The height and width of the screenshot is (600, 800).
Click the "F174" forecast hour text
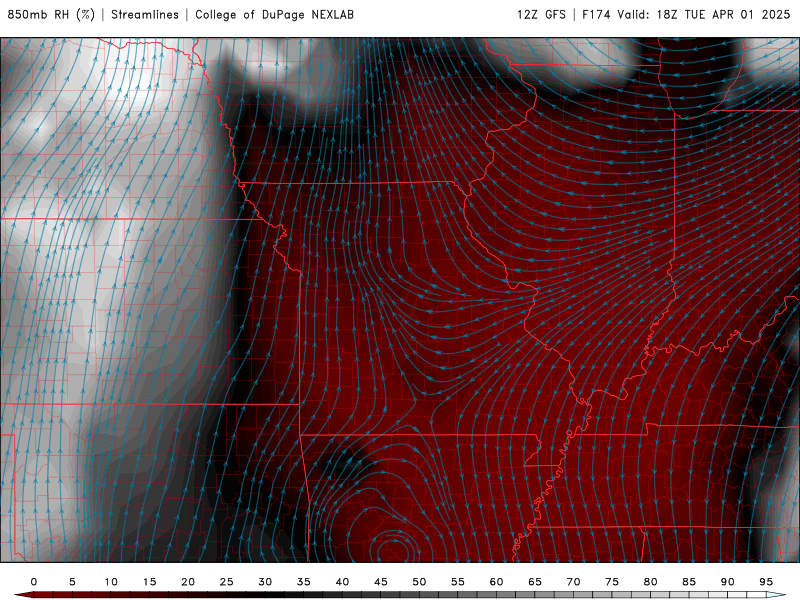[596, 15]
